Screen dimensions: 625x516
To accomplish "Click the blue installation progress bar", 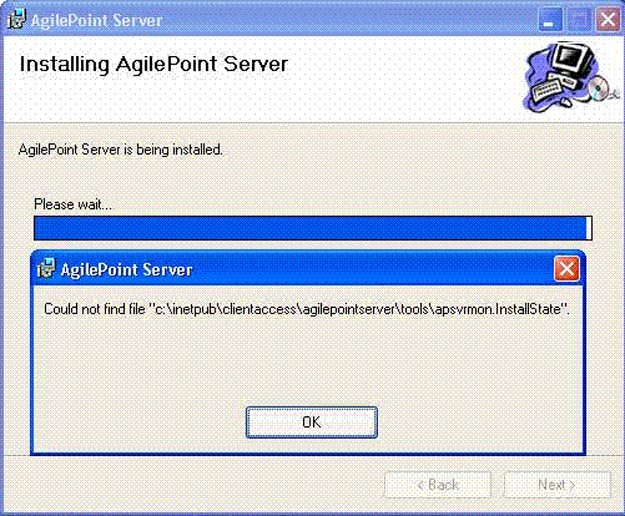I will click(x=300, y=228).
